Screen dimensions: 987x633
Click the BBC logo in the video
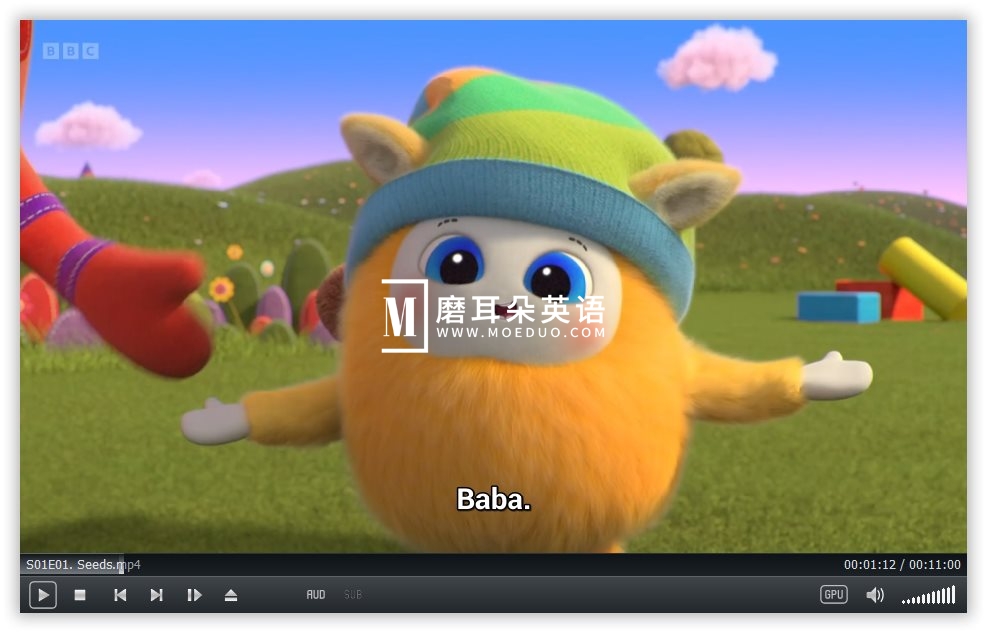pos(68,48)
